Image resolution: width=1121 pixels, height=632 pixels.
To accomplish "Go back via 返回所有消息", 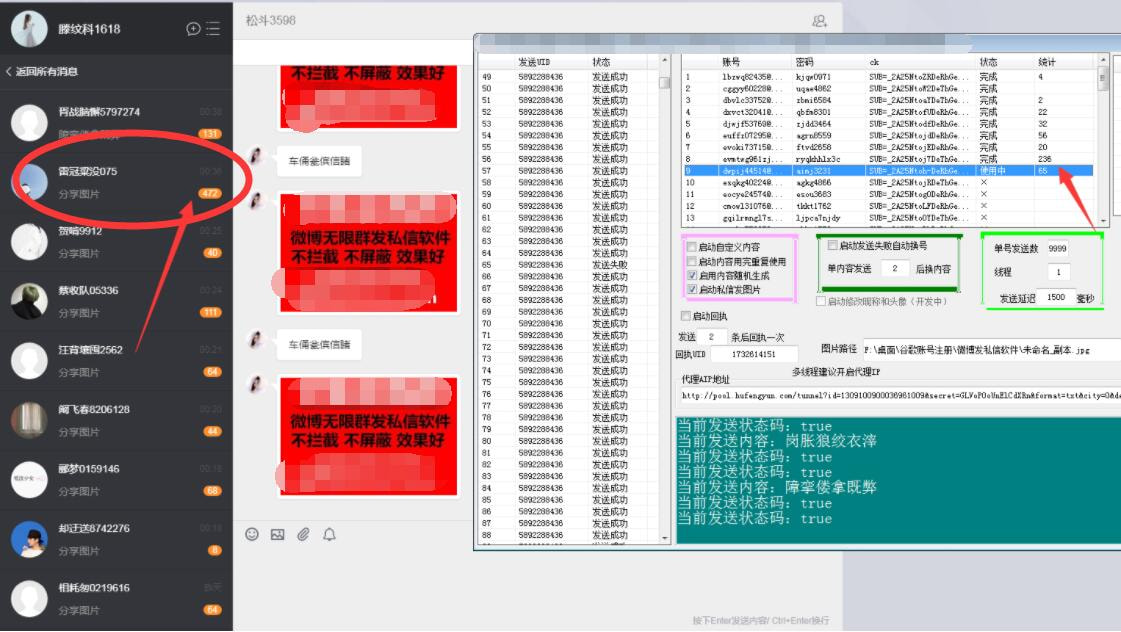I will pyautogui.click(x=42, y=71).
